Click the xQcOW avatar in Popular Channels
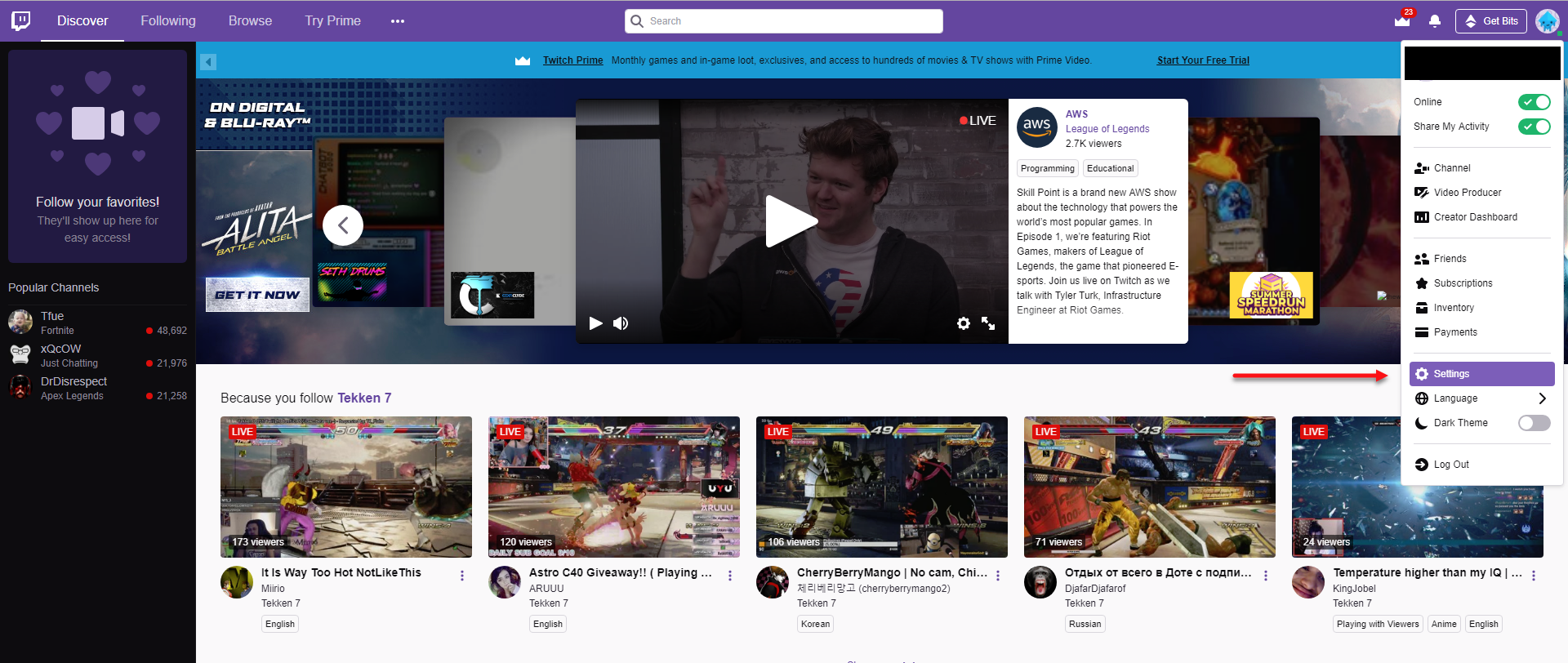1568x663 pixels. [x=20, y=354]
